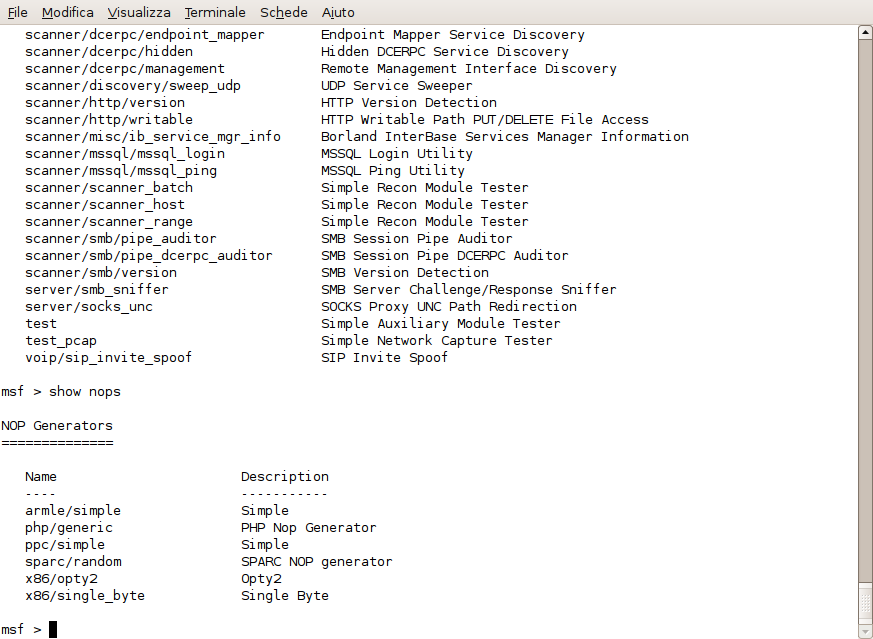This screenshot has height=639, width=873.
Task: Click the server/smb_sniffer module name
Action: pyautogui.click(x=97, y=289)
